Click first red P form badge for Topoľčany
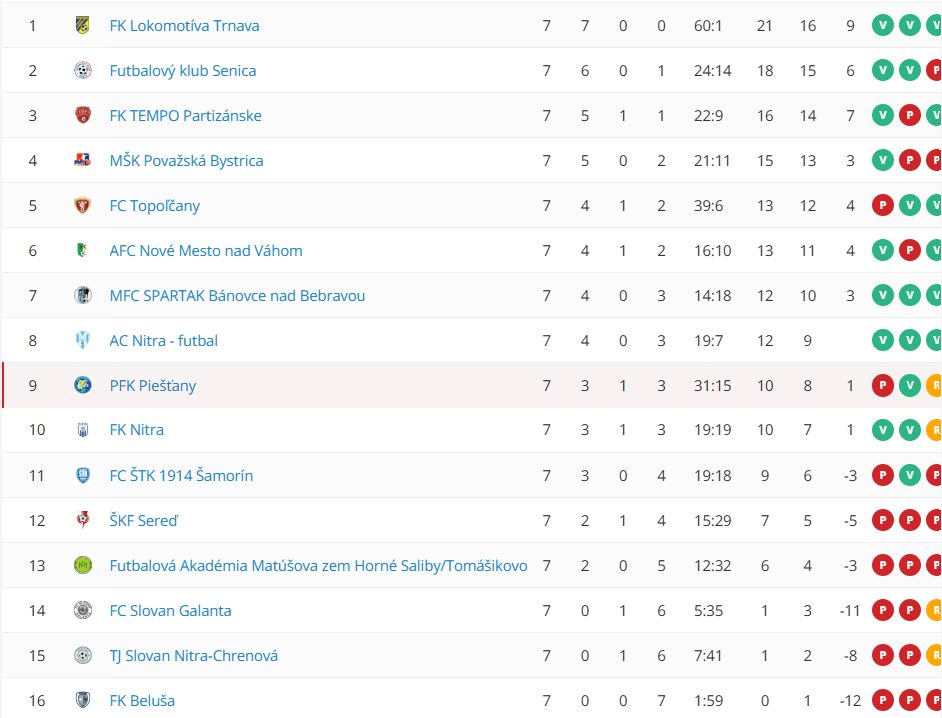This screenshot has width=942, height=718. click(882, 205)
